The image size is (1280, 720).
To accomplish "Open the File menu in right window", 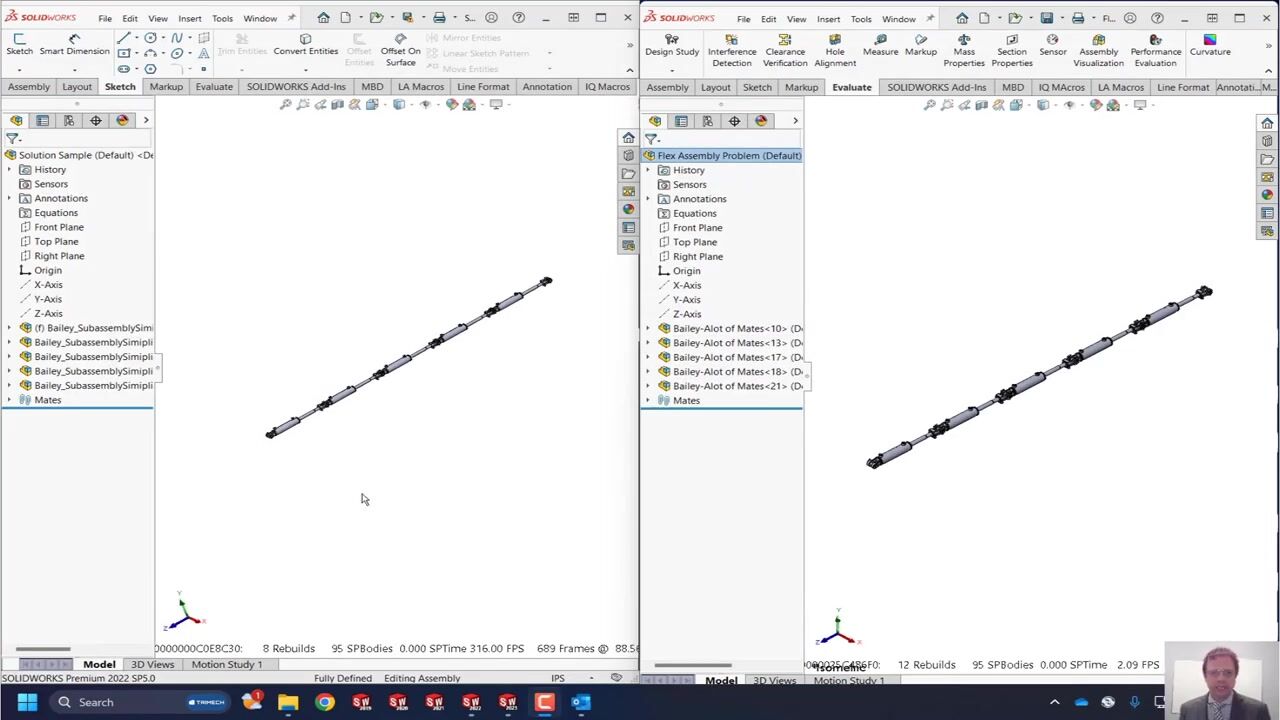I will pyautogui.click(x=743, y=19).
